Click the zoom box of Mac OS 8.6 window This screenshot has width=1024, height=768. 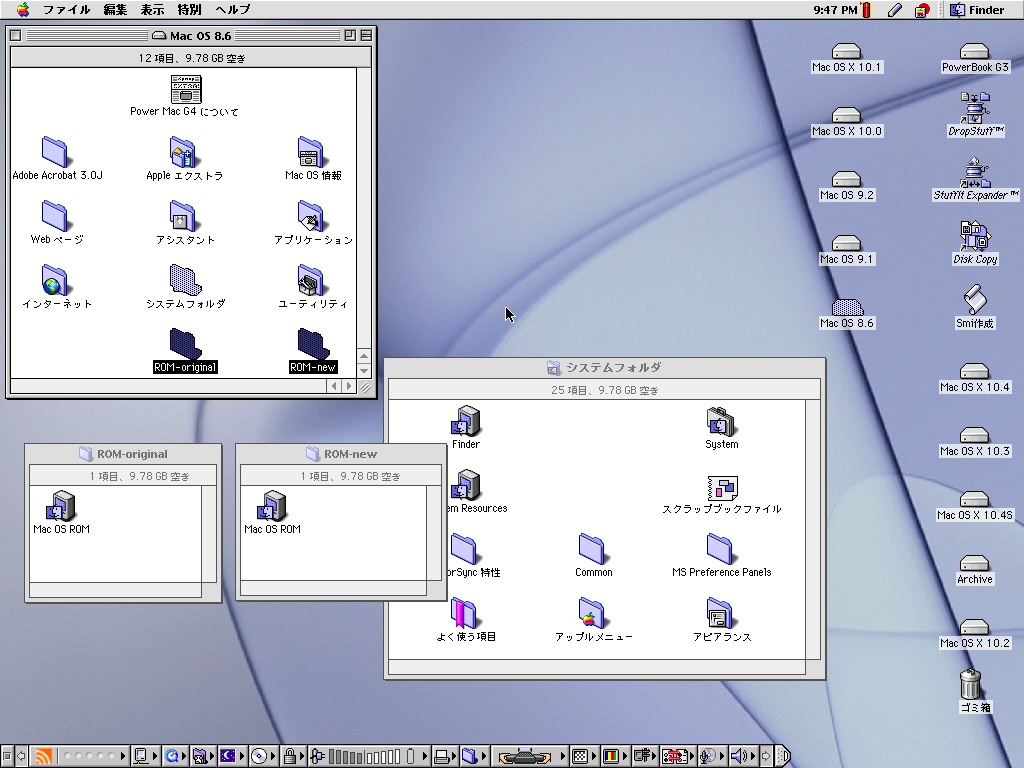tap(350, 35)
